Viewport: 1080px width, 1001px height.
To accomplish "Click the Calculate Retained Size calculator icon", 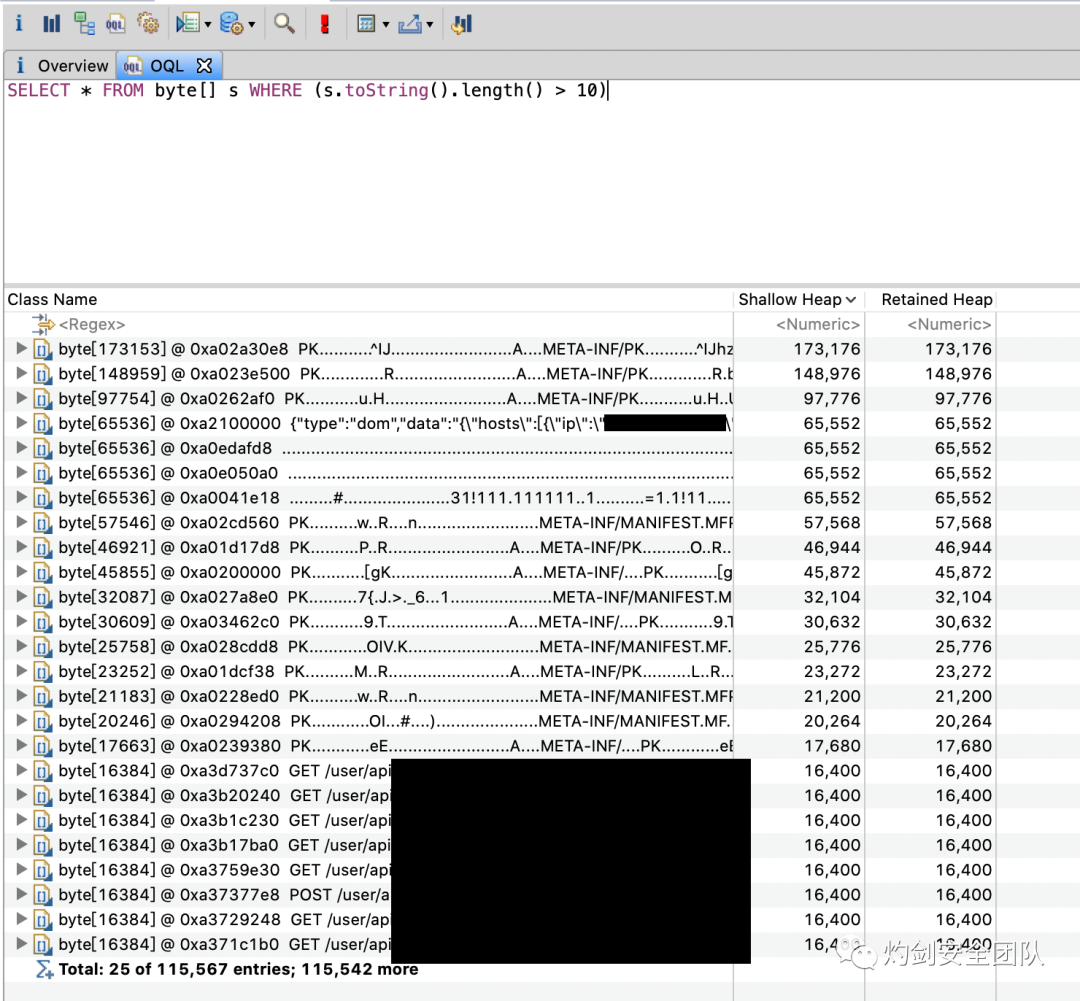I will click(366, 24).
